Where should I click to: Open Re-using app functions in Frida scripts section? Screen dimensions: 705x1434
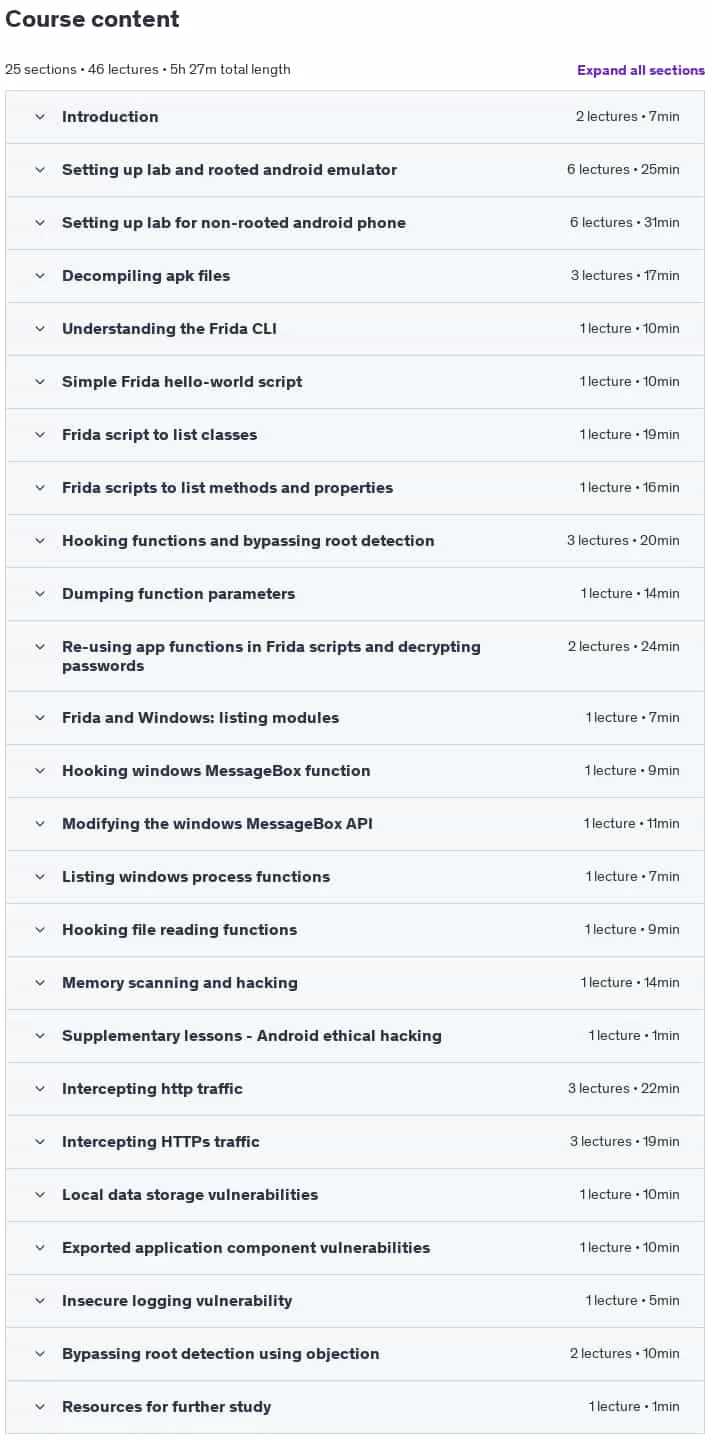click(x=355, y=656)
